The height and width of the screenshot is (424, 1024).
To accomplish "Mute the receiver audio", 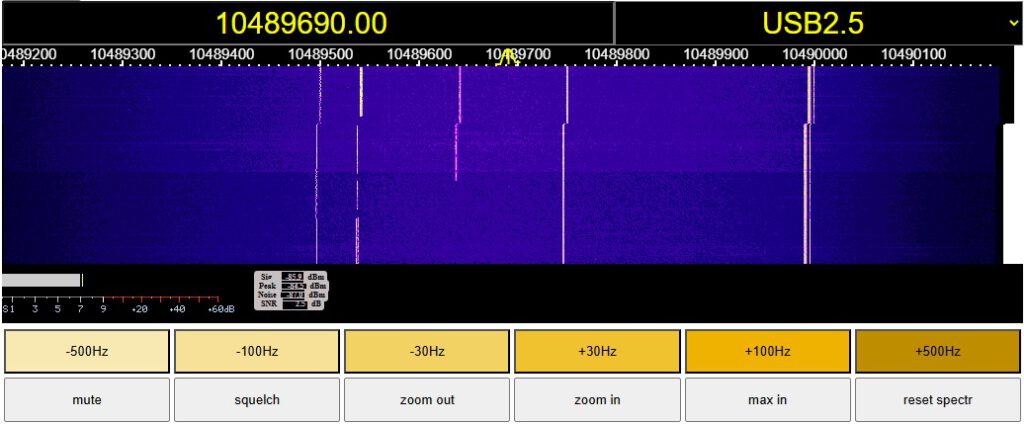I will [86, 400].
